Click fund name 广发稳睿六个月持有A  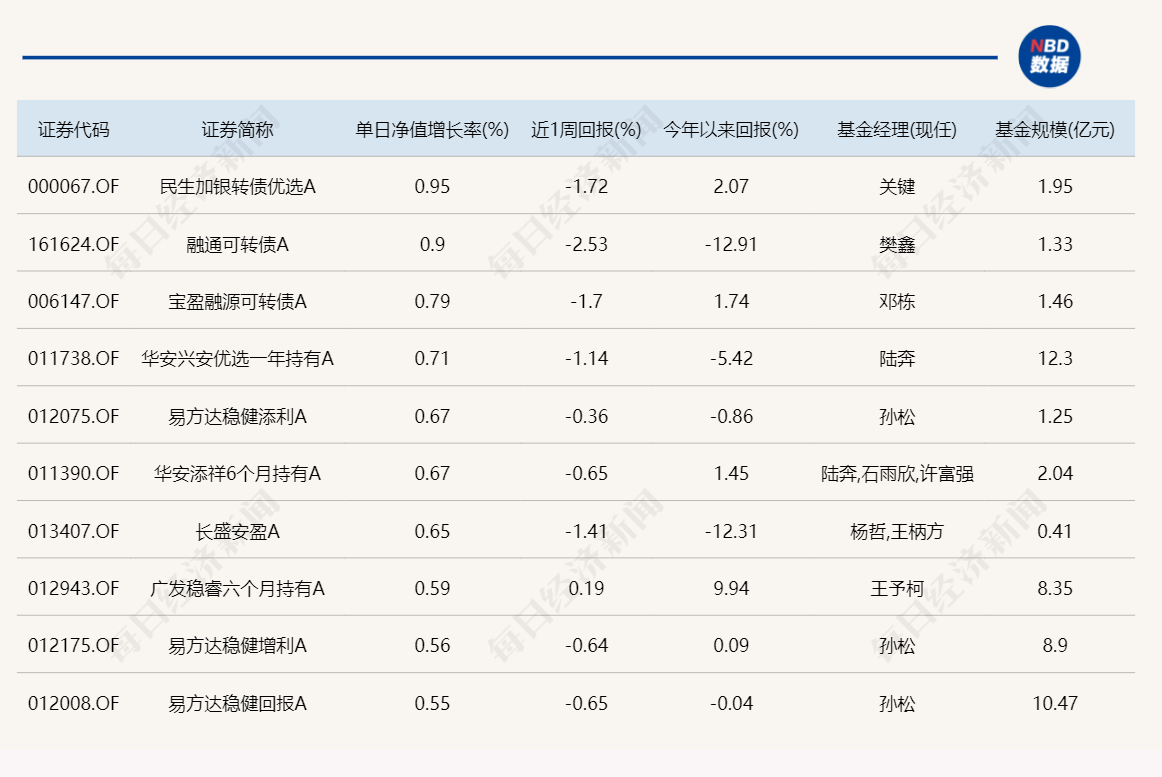[x=237, y=588]
